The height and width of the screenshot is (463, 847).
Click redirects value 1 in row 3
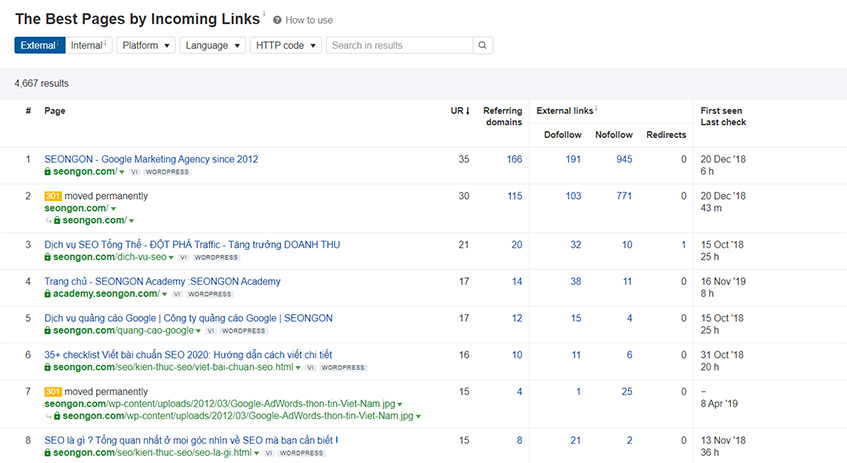pos(683,245)
